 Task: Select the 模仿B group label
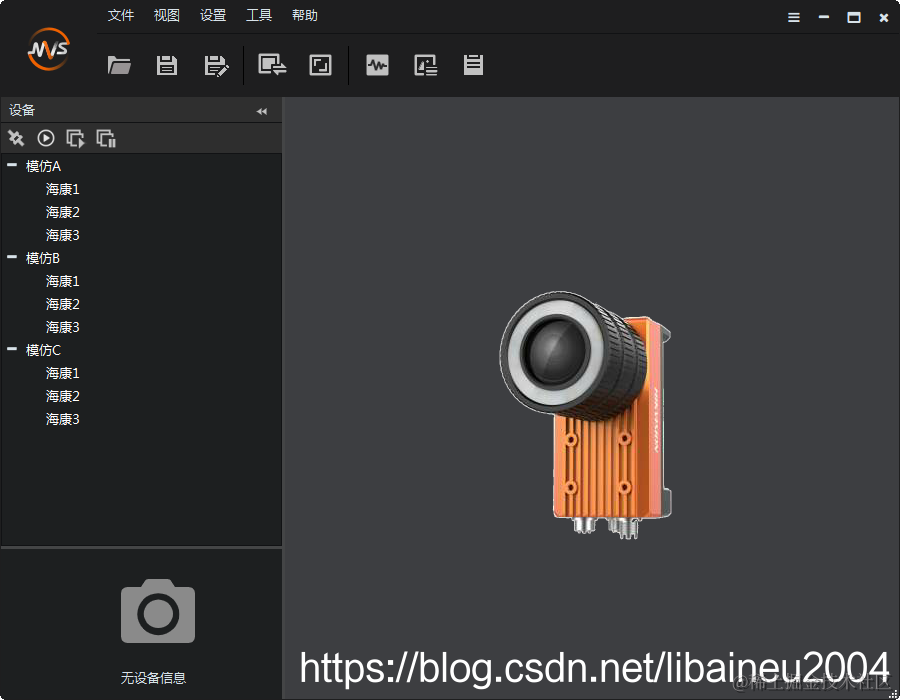42,258
